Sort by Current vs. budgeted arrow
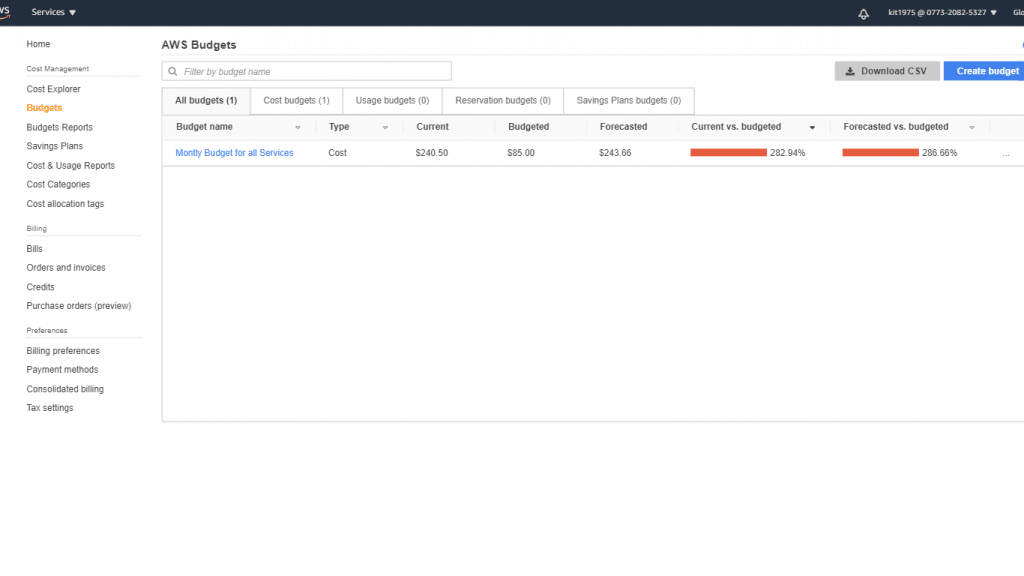 point(812,127)
